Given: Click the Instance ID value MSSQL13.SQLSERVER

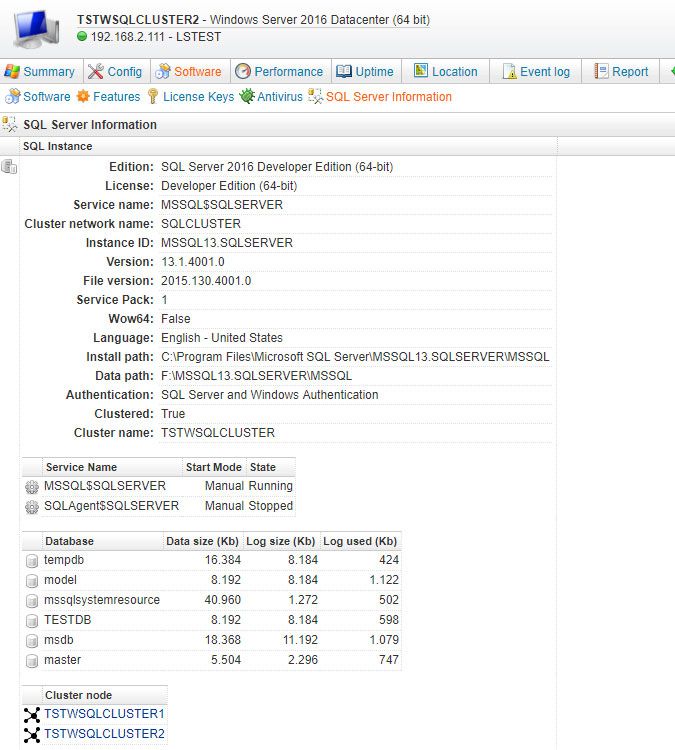Looking at the screenshot, I should tap(227, 243).
